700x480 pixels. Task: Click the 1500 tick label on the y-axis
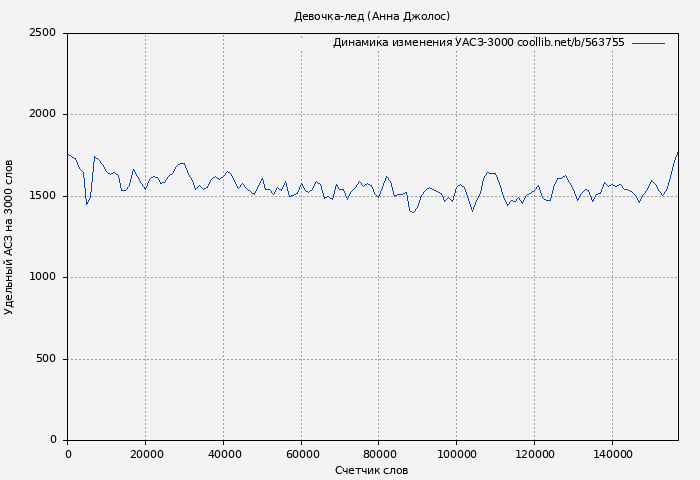(x=42, y=196)
